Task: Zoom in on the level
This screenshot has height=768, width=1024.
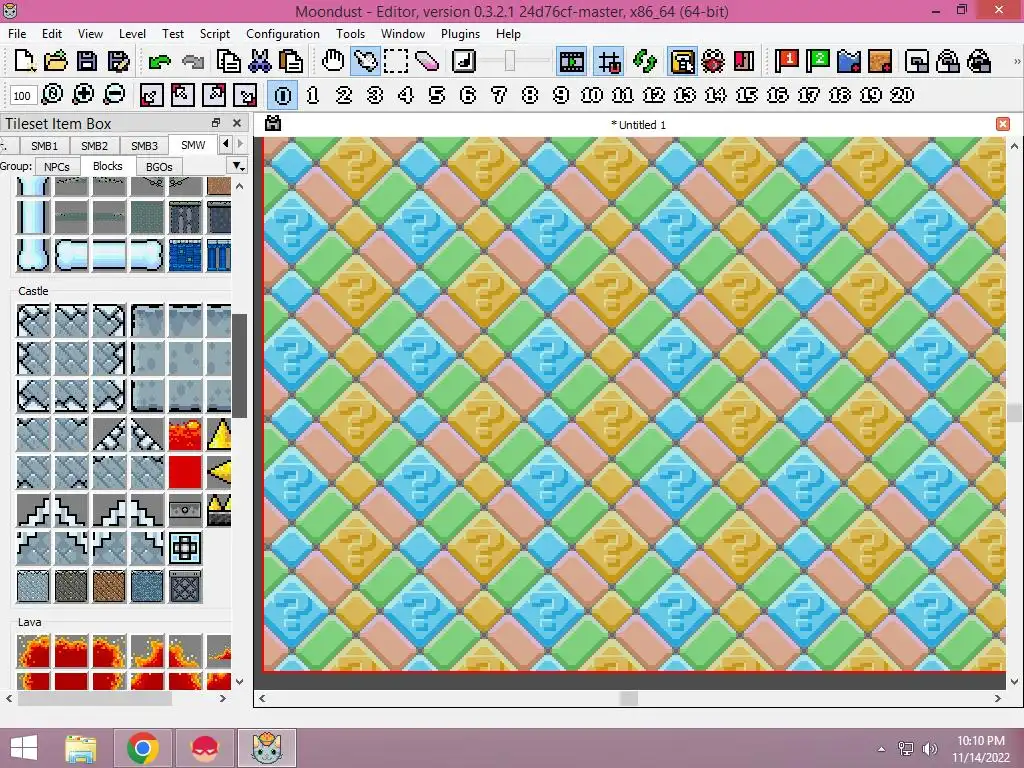Action: (x=83, y=95)
